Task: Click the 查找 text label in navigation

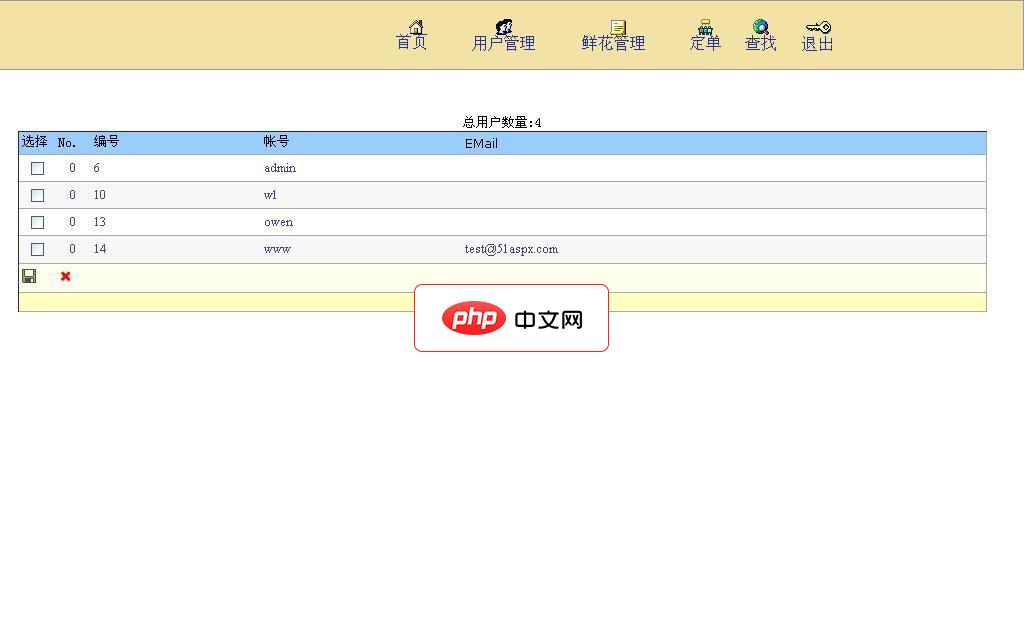Action: pyautogui.click(x=760, y=45)
